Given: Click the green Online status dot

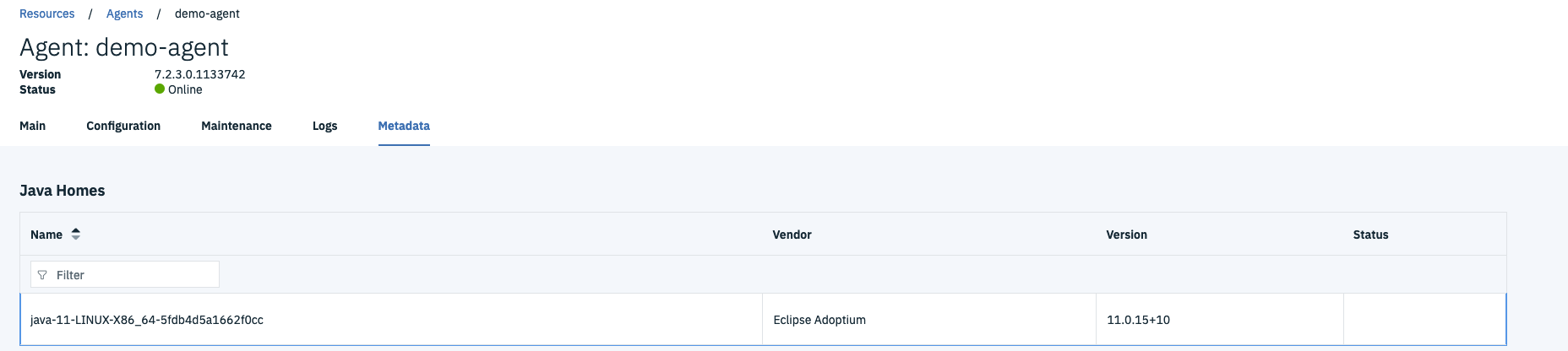Looking at the screenshot, I should [x=160, y=89].
